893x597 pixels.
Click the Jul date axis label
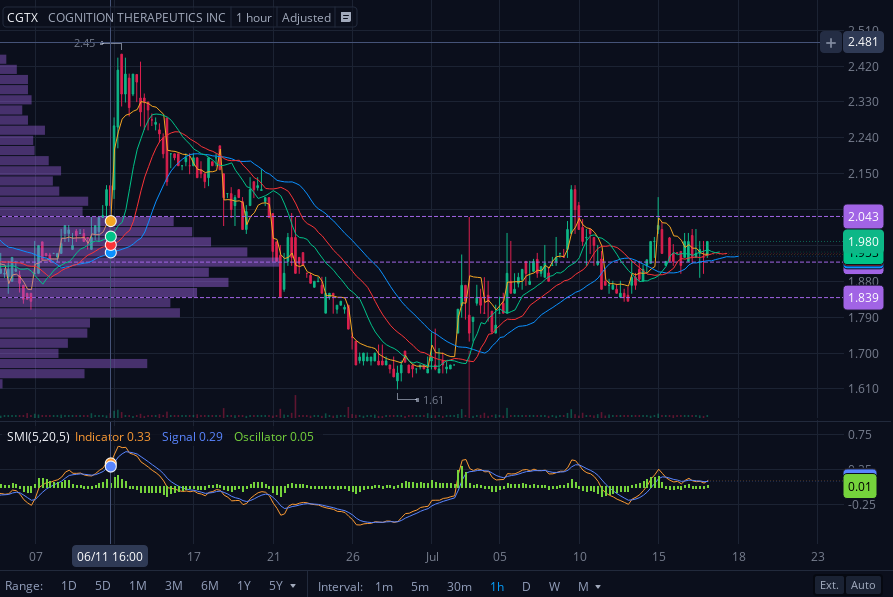432,557
